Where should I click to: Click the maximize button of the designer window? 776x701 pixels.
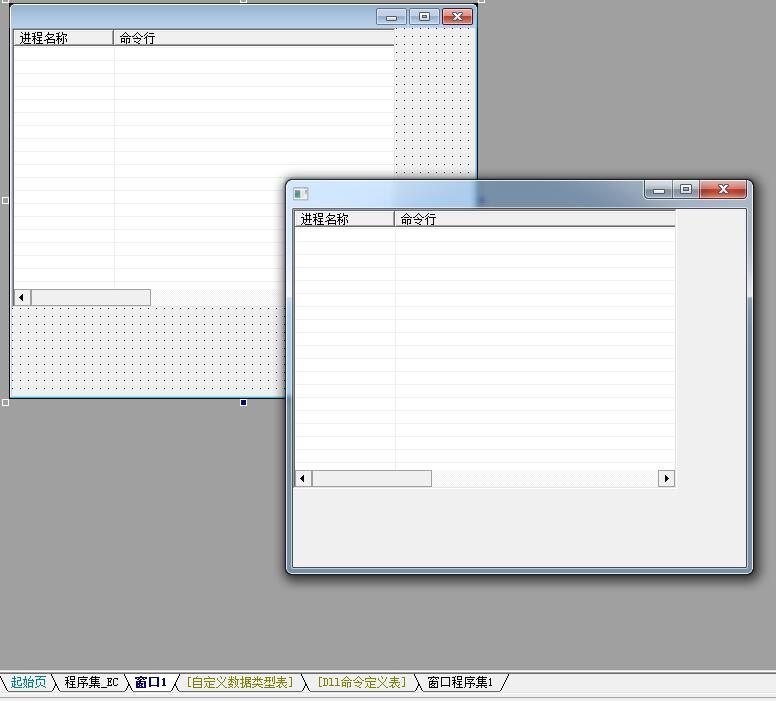[x=424, y=17]
